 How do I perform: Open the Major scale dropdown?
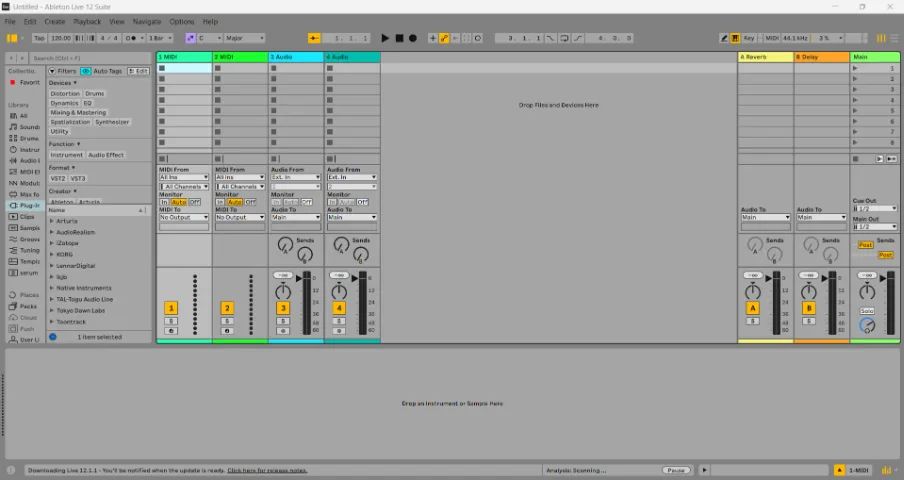(244, 38)
